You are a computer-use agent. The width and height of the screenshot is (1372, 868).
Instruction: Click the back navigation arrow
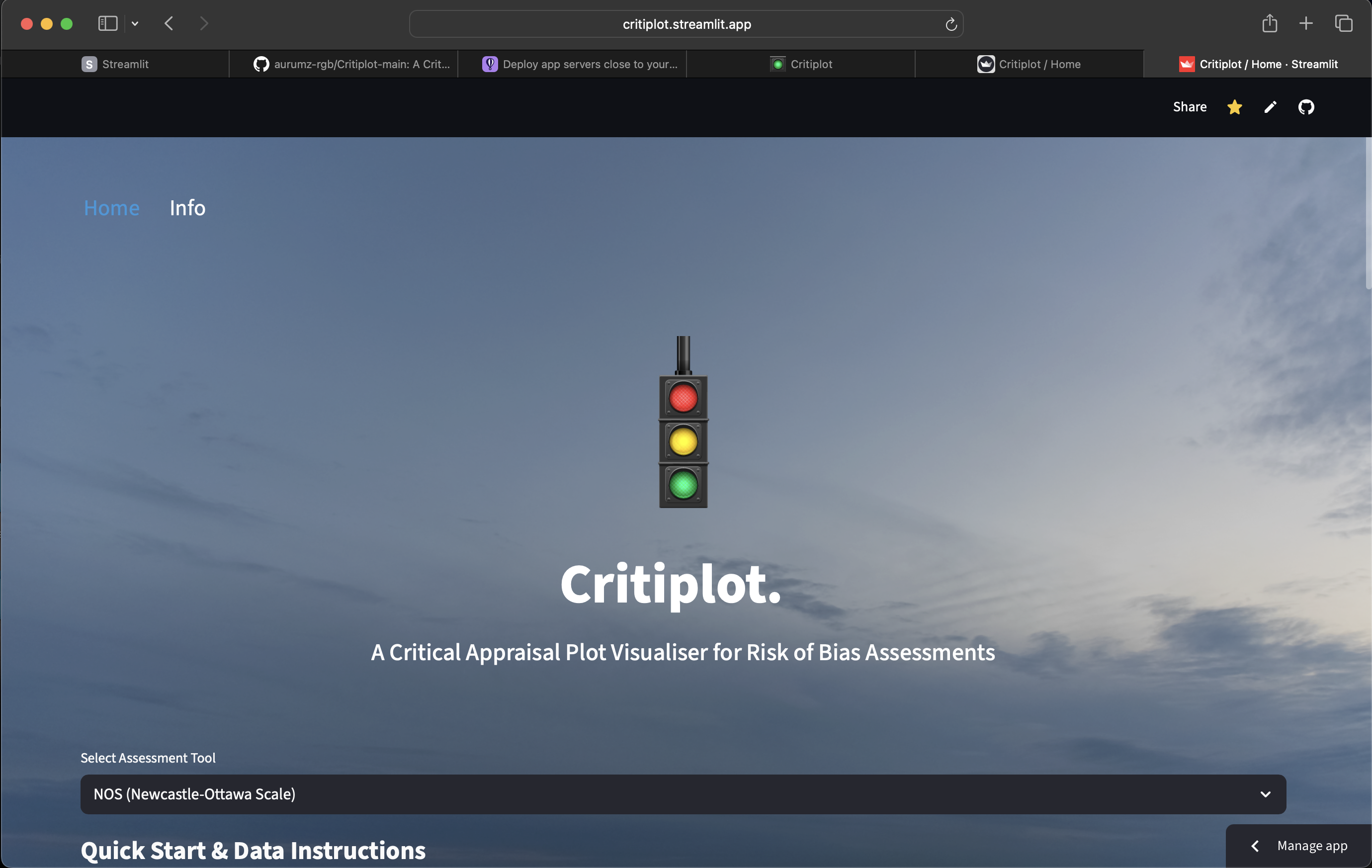click(169, 23)
